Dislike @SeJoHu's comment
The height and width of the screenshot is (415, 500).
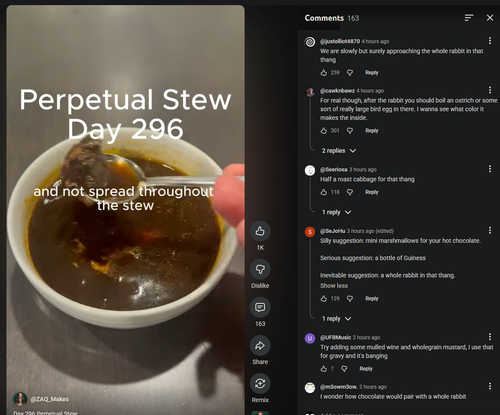coord(350,298)
